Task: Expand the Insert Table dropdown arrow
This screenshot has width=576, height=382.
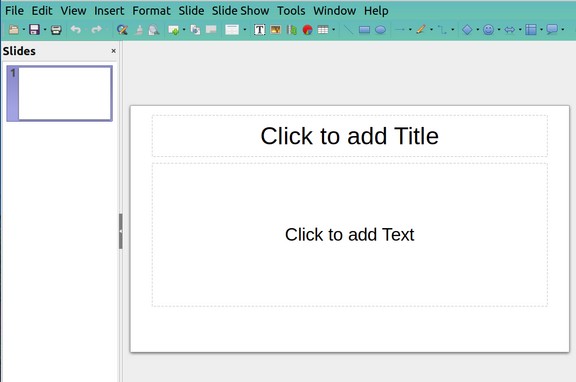Action: [x=334, y=30]
